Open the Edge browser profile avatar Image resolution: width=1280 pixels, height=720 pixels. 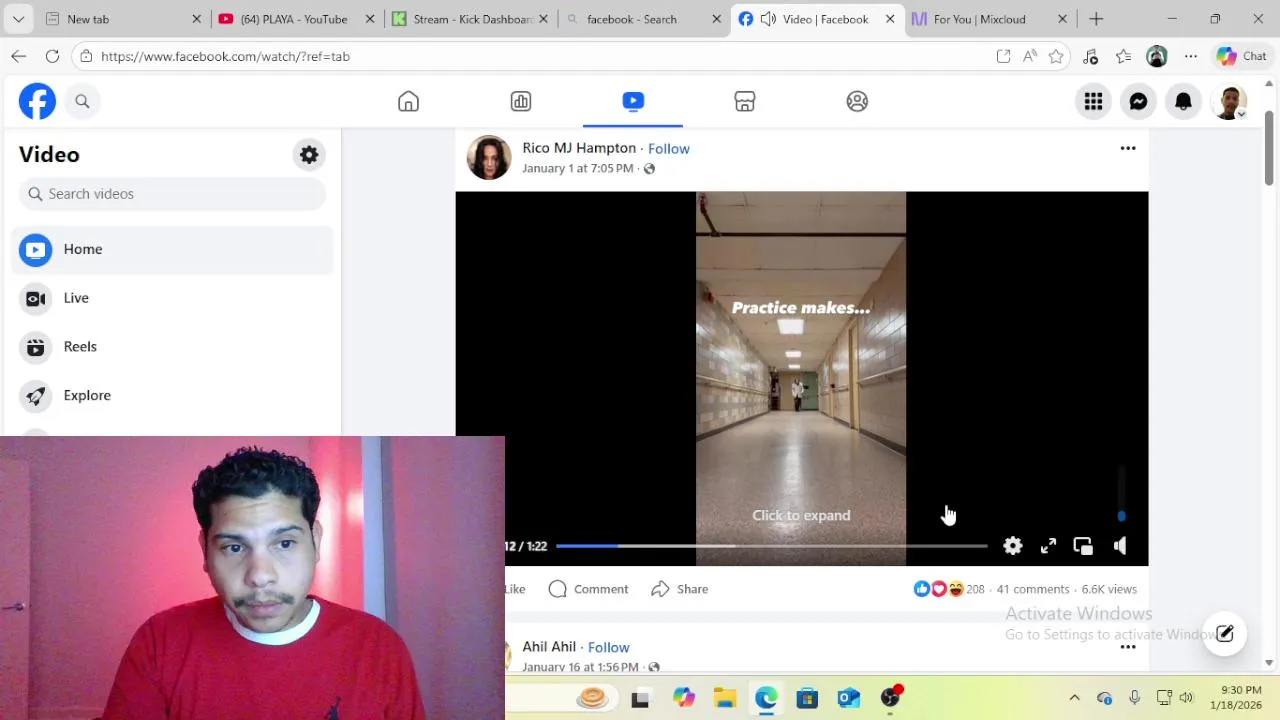(x=1157, y=57)
